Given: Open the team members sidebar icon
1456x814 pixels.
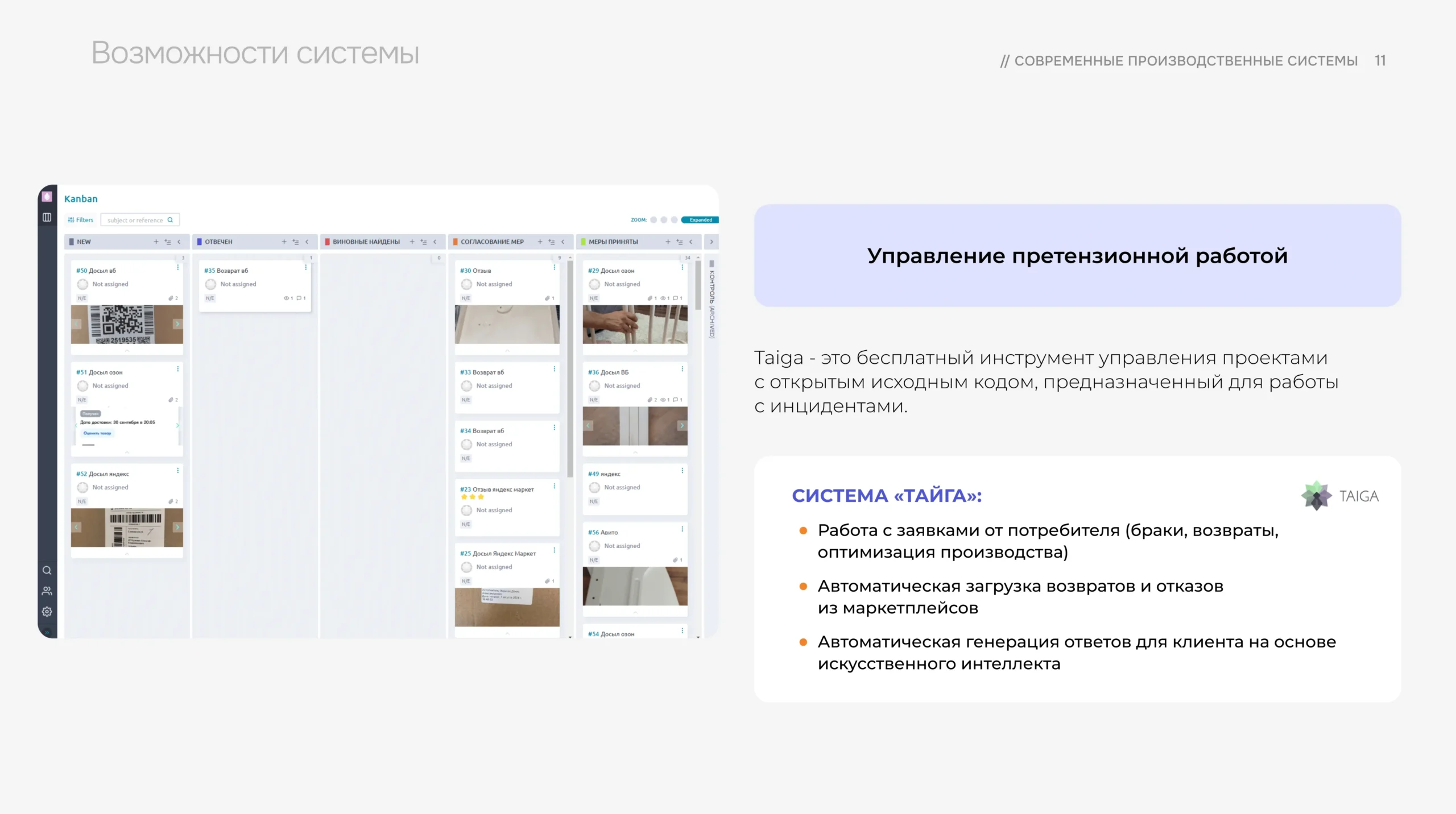Looking at the screenshot, I should coord(47,591).
